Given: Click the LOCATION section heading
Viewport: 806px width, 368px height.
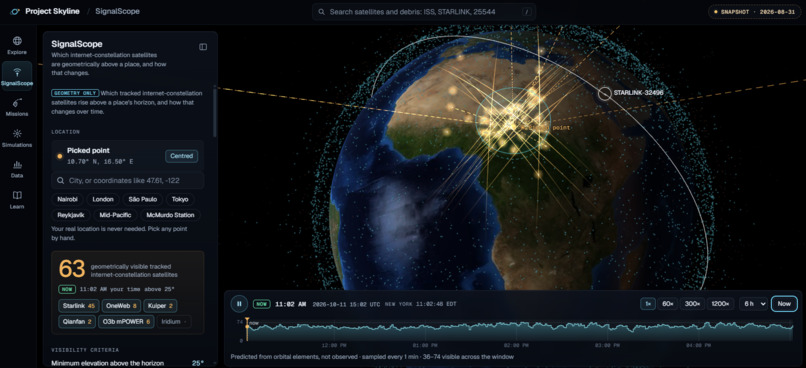Looking at the screenshot, I should pos(65,132).
